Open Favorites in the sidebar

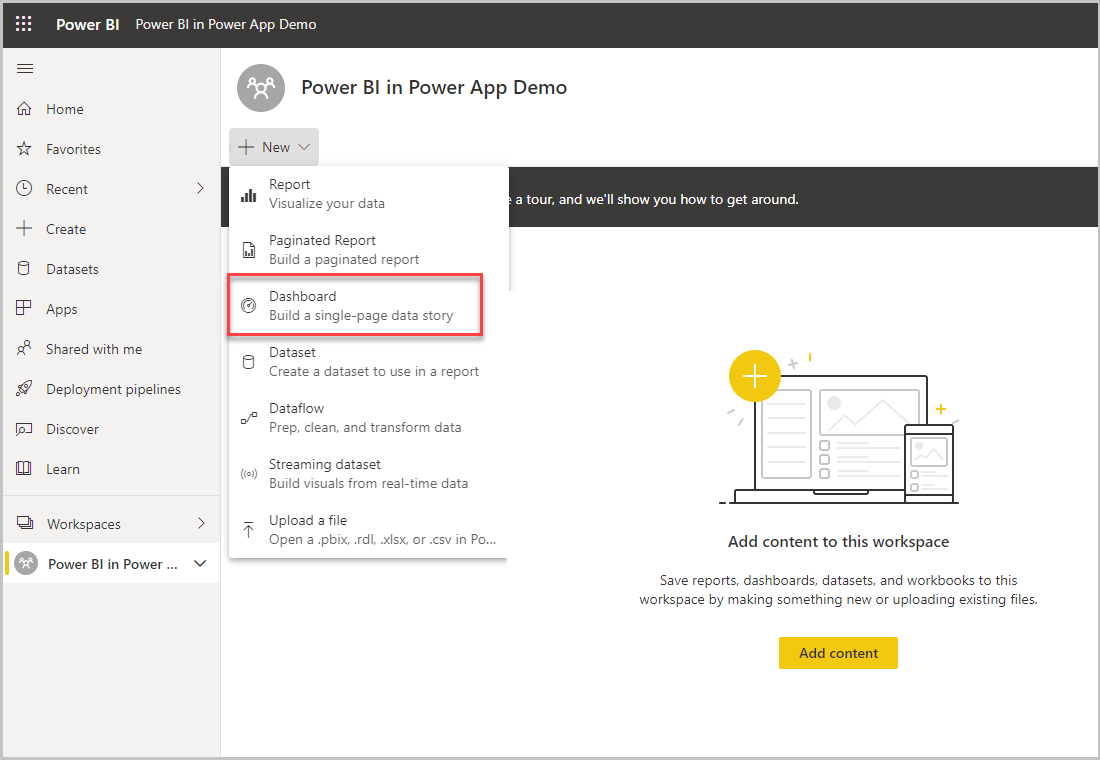click(112, 149)
